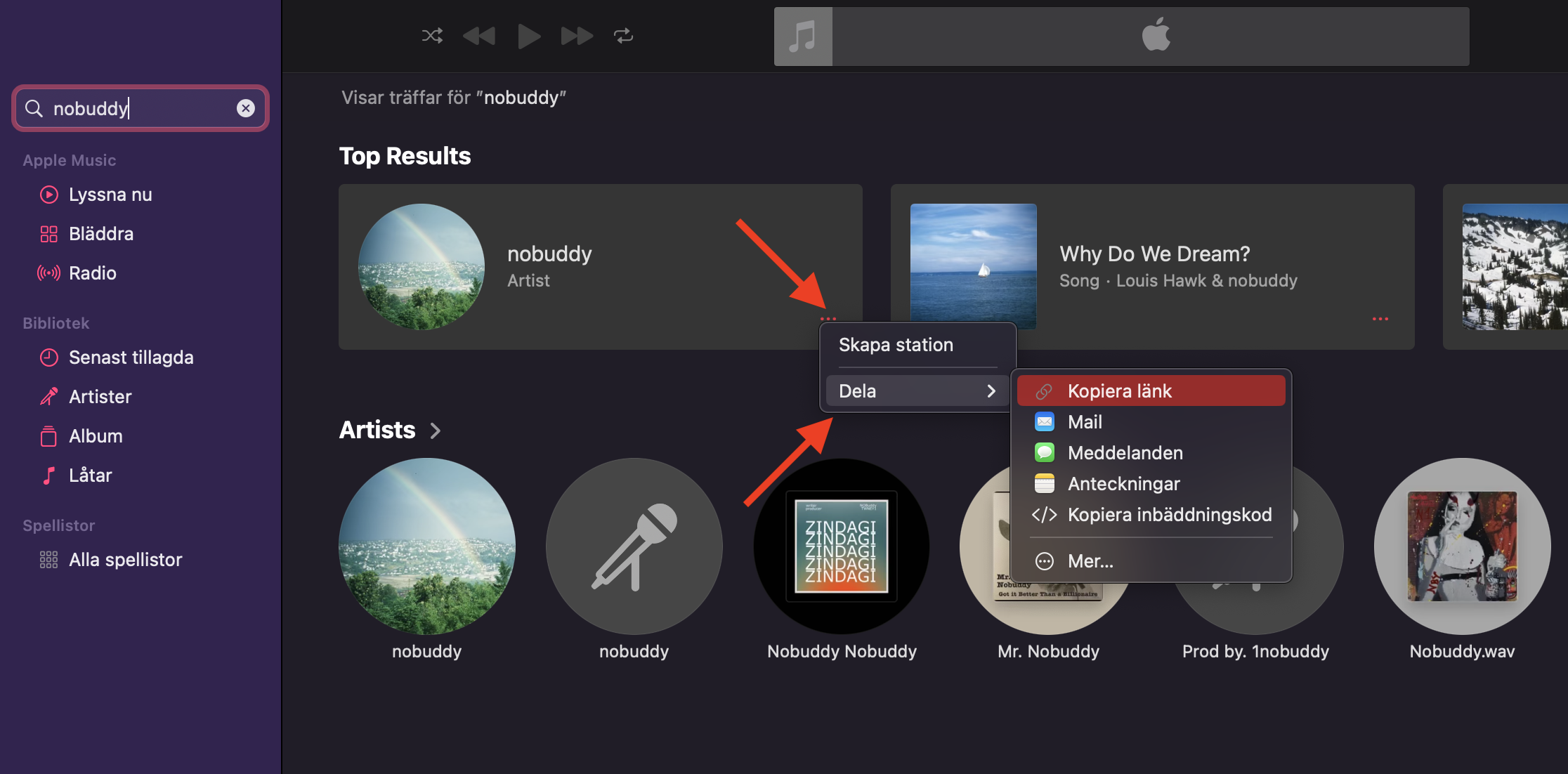Click the Mer ellipsis circle icon
This screenshot has height=774, width=1568.
(1045, 561)
